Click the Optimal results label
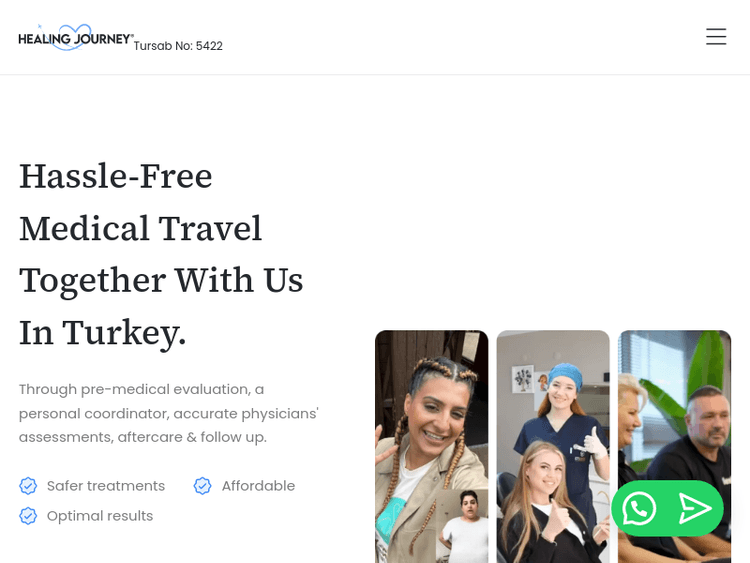 [100, 516]
